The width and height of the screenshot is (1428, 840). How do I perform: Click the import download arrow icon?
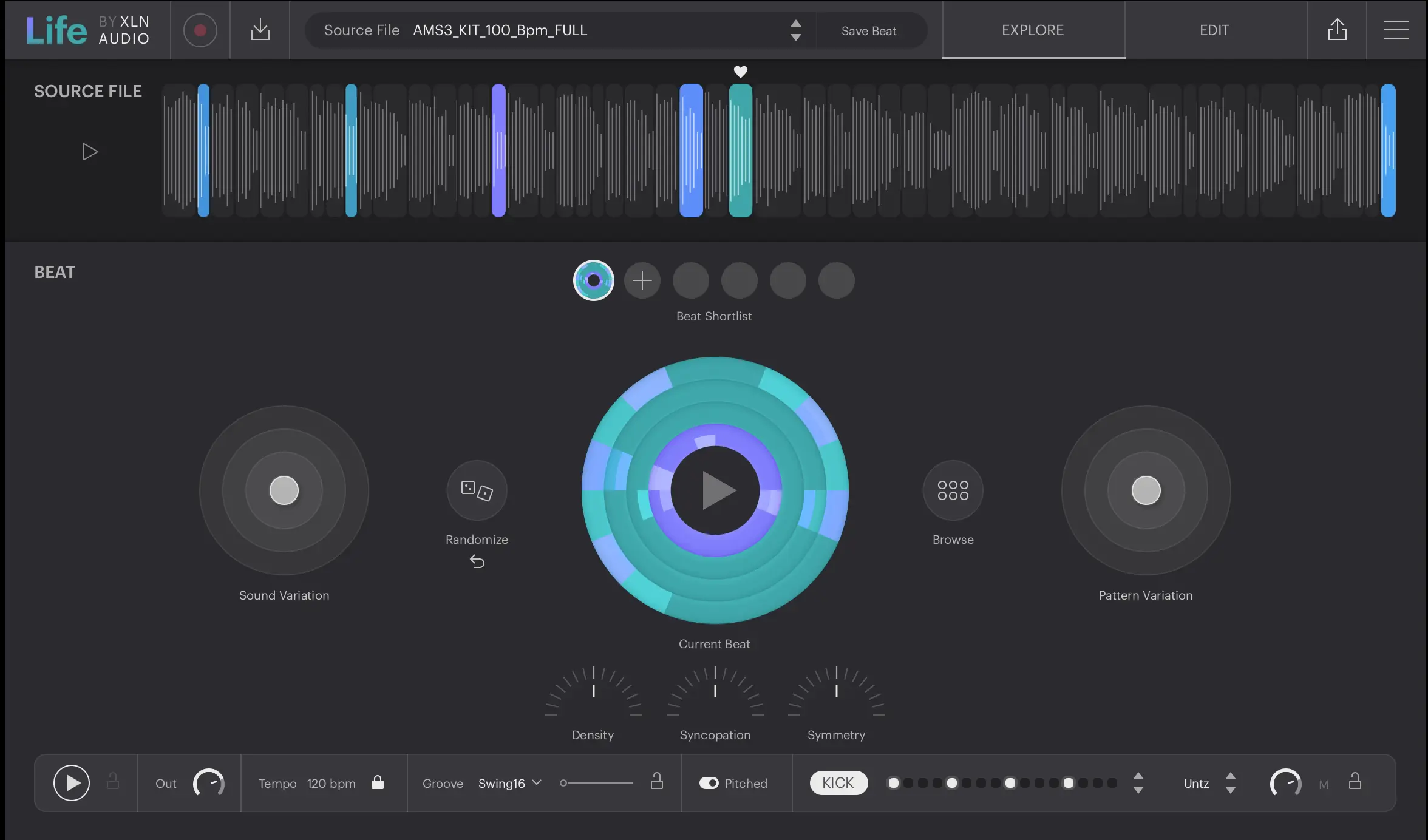point(260,30)
